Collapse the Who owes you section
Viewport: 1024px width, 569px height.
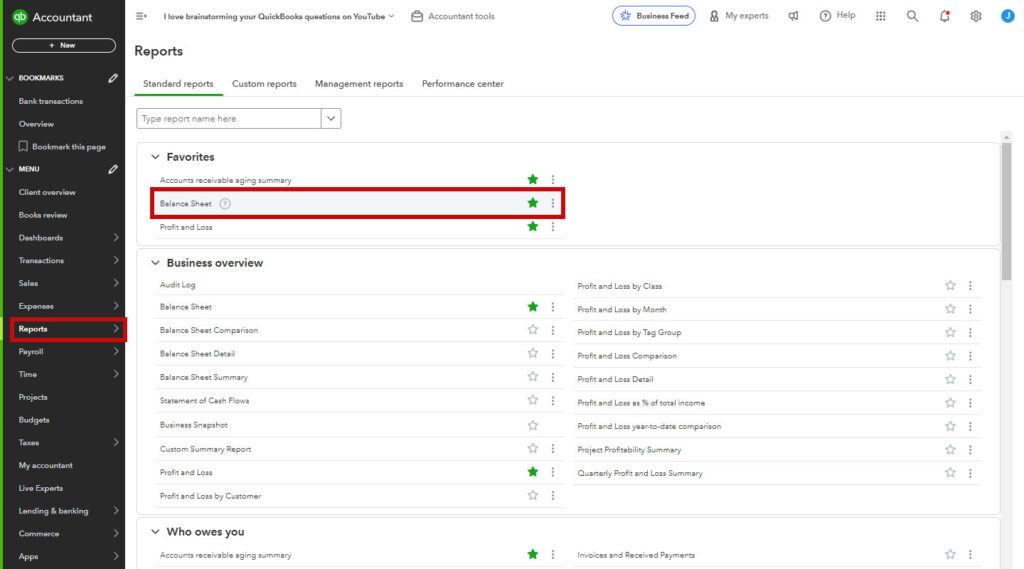pyautogui.click(x=155, y=532)
